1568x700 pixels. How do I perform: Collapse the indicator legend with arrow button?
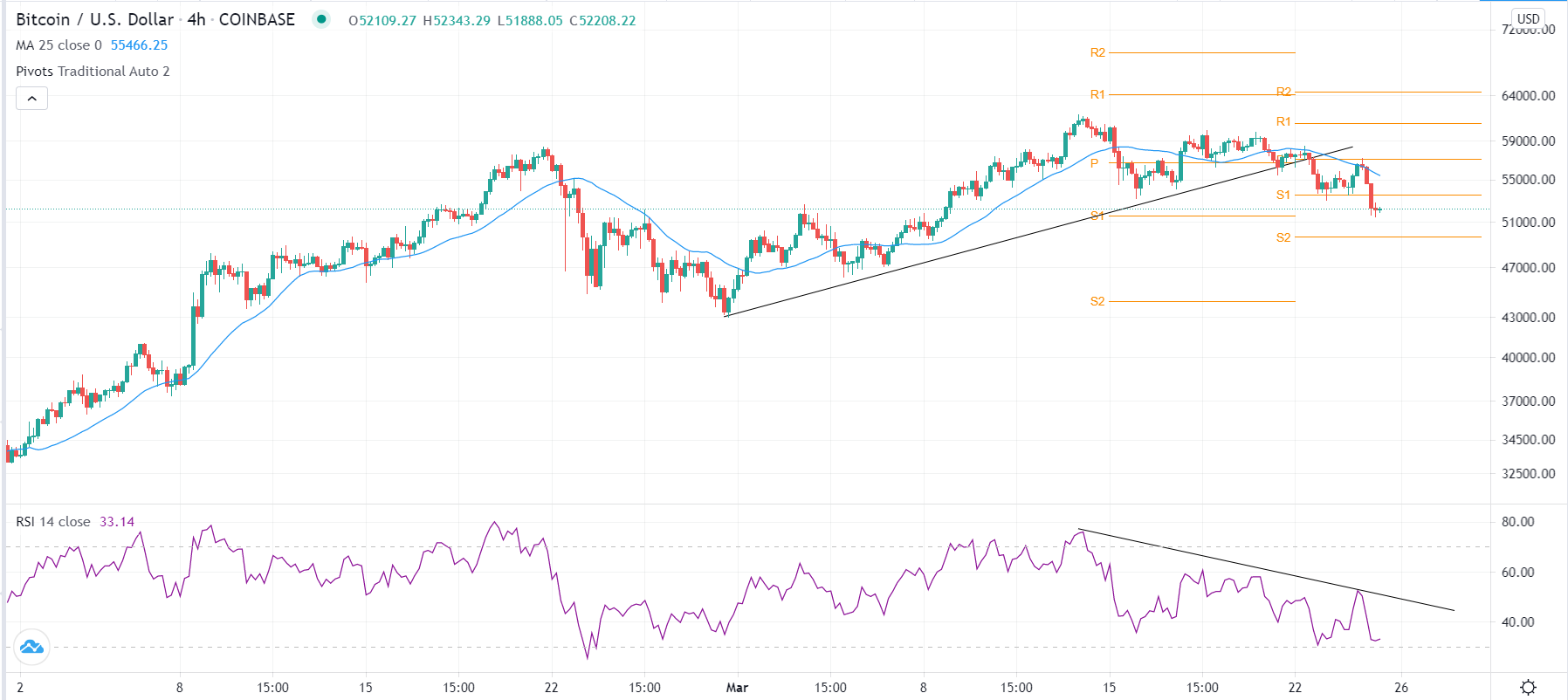[x=31, y=99]
